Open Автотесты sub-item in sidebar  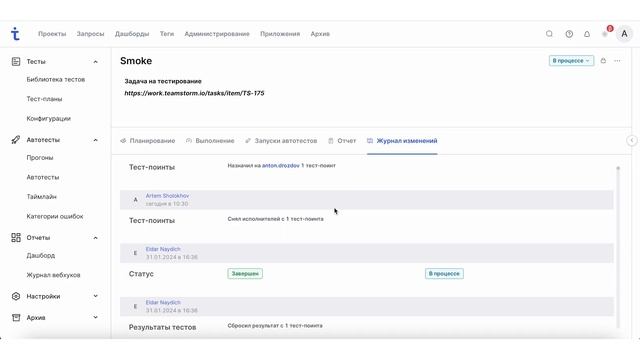[43, 177]
